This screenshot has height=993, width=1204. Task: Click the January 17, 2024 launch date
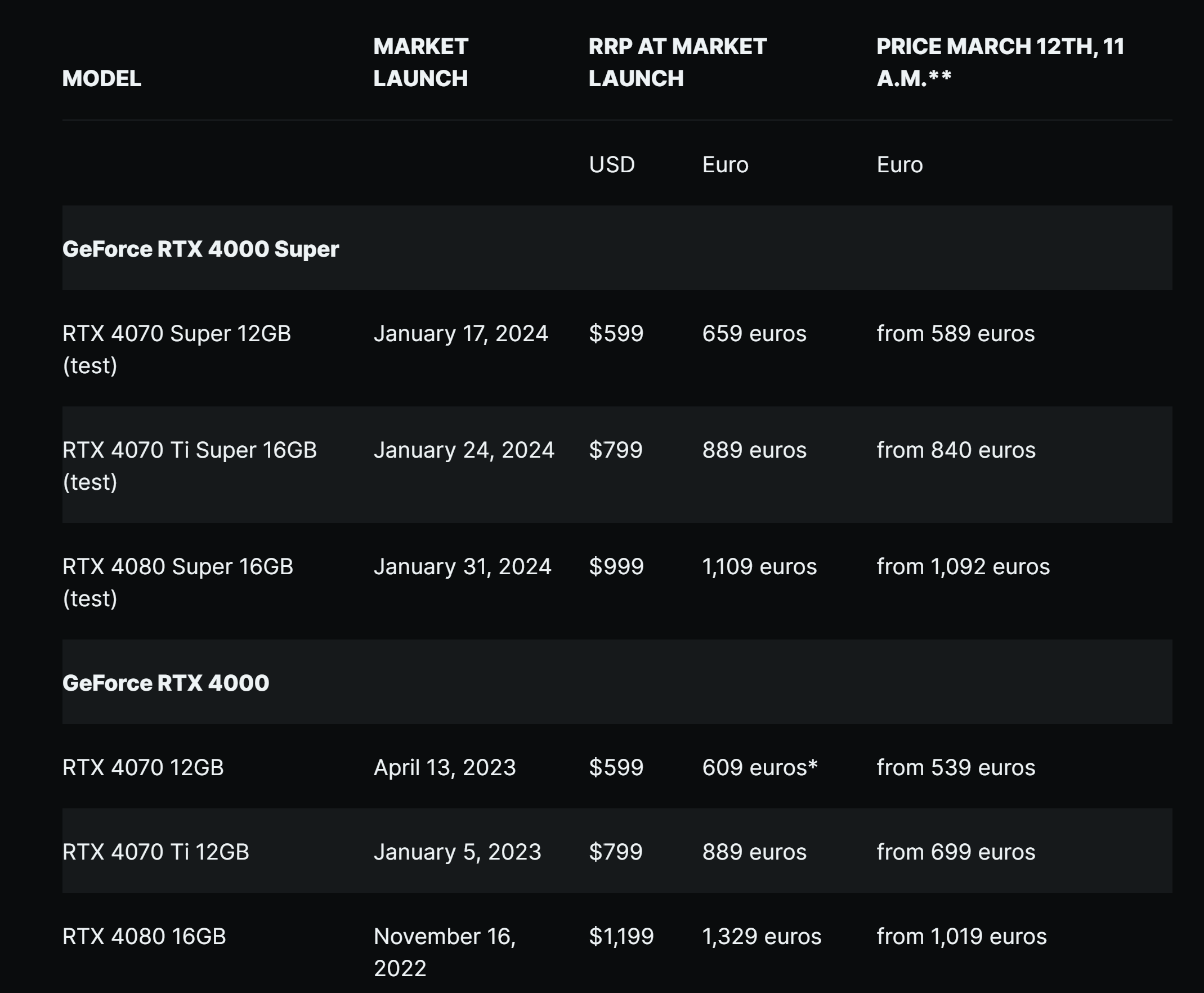(x=460, y=333)
